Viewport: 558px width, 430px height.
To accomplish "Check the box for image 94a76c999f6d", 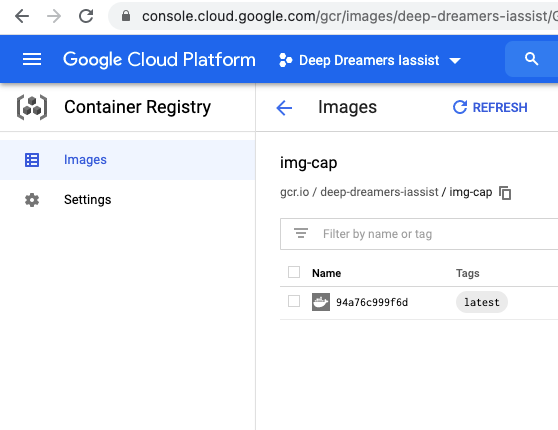I will 294,301.
